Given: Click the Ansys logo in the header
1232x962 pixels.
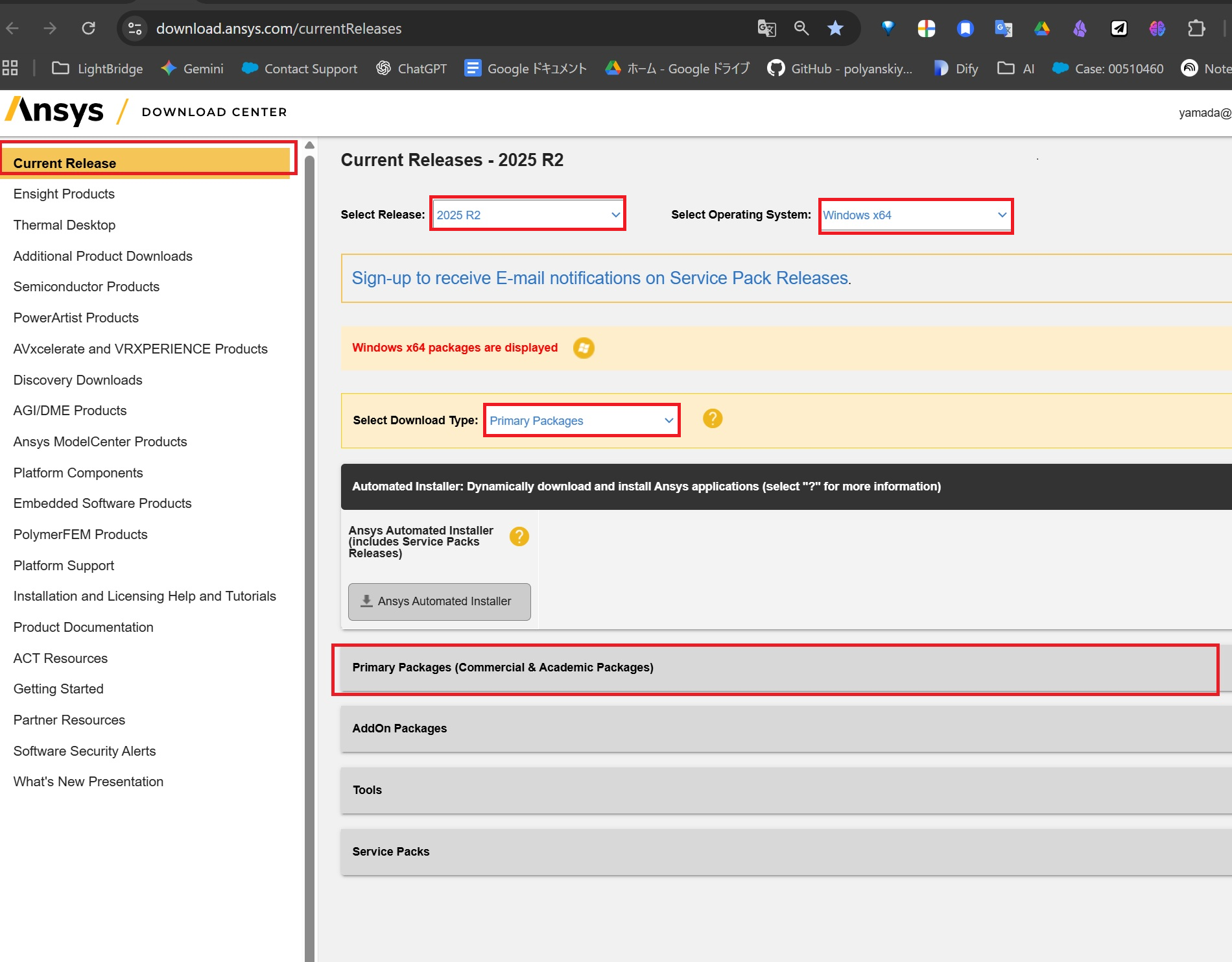Looking at the screenshot, I should tap(55, 112).
